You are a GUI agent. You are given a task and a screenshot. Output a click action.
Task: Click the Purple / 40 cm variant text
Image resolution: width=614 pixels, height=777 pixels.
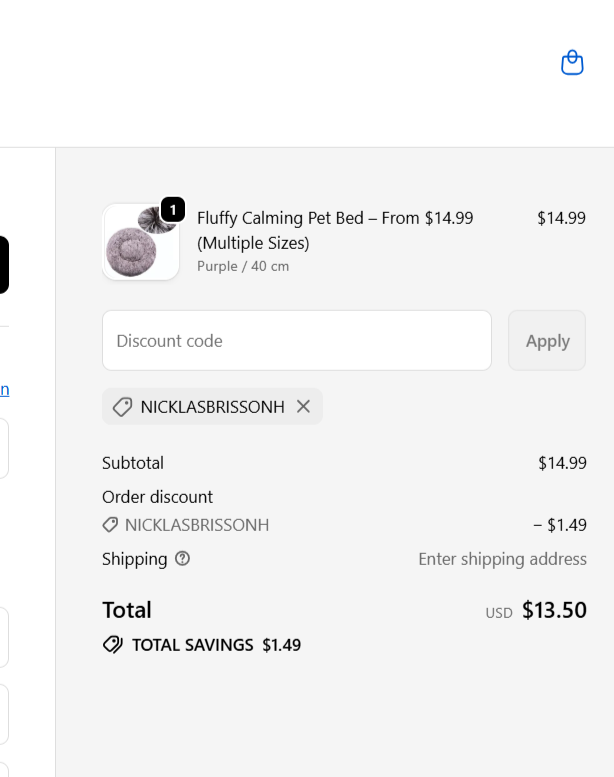click(243, 267)
